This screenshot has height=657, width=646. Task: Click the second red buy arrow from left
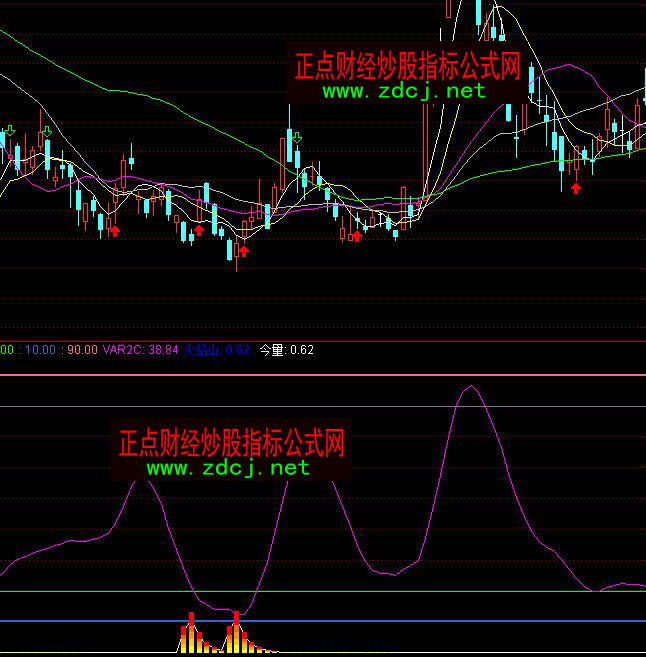(199, 230)
